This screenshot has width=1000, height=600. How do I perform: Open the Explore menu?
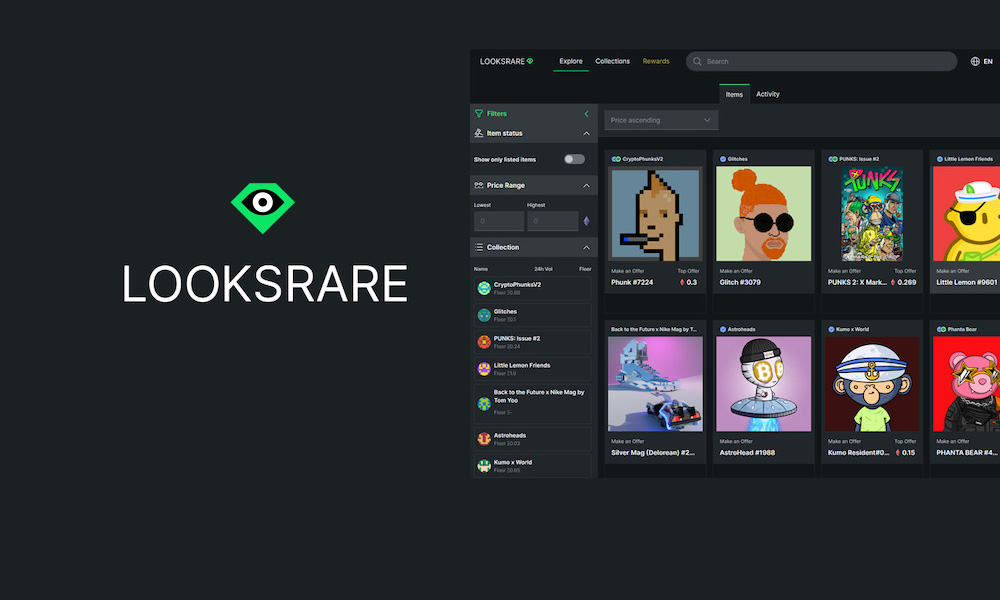click(x=571, y=61)
